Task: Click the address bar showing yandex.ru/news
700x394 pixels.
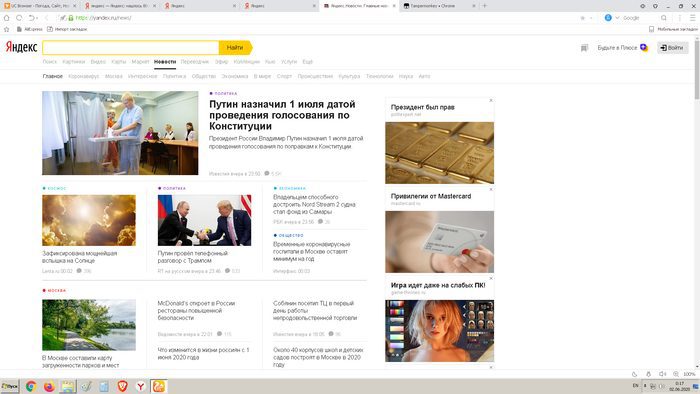Action: 104,18
